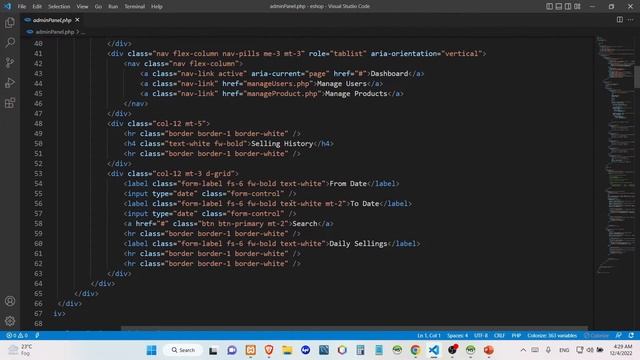Open the XAMPP icon on the taskbar
Viewport: 640px width, 360px height.
coord(251,350)
